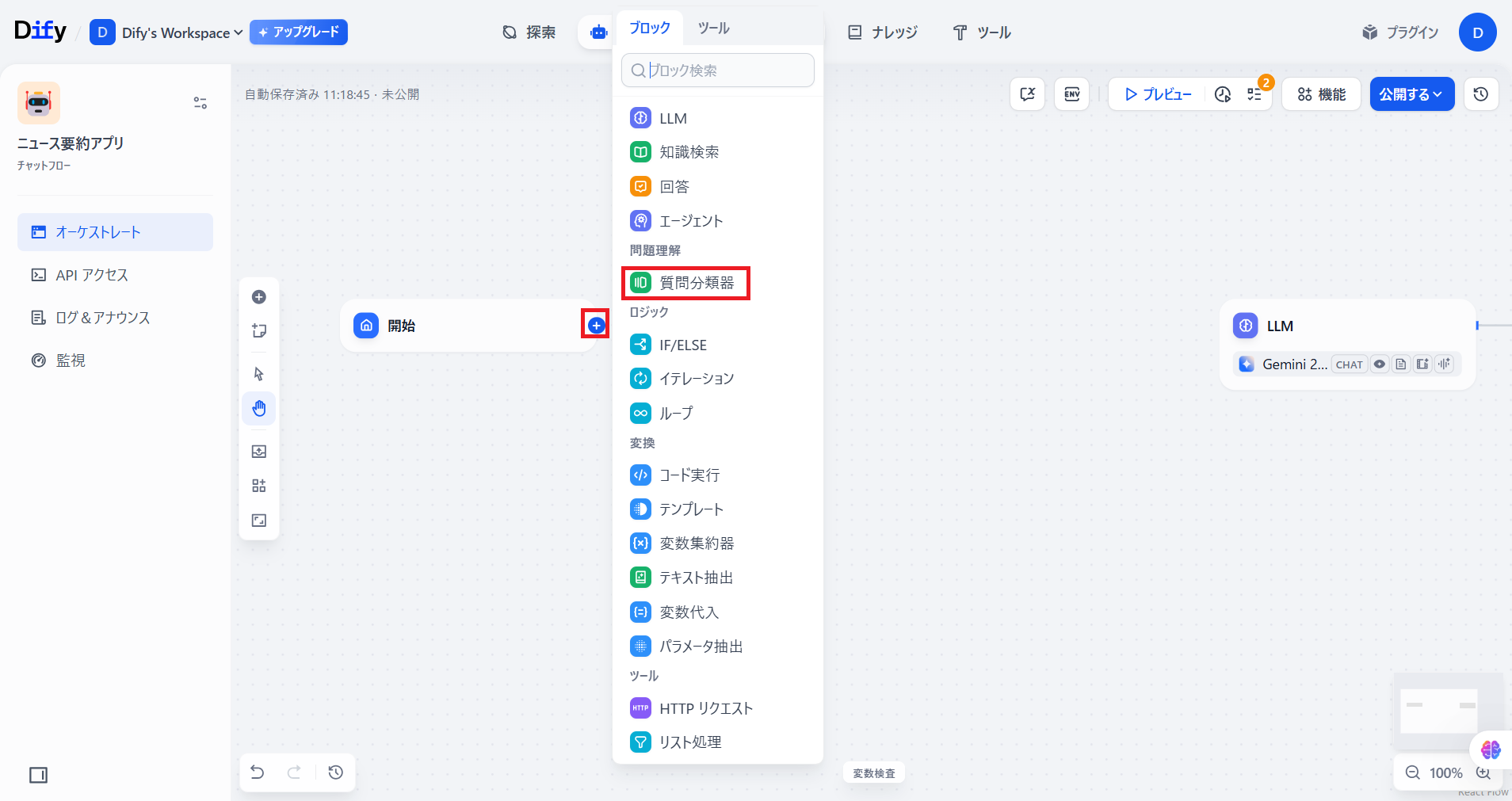This screenshot has width=1512, height=801.
Task: Click the add node plus icon in left toolbar
Action: coord(259,297)
